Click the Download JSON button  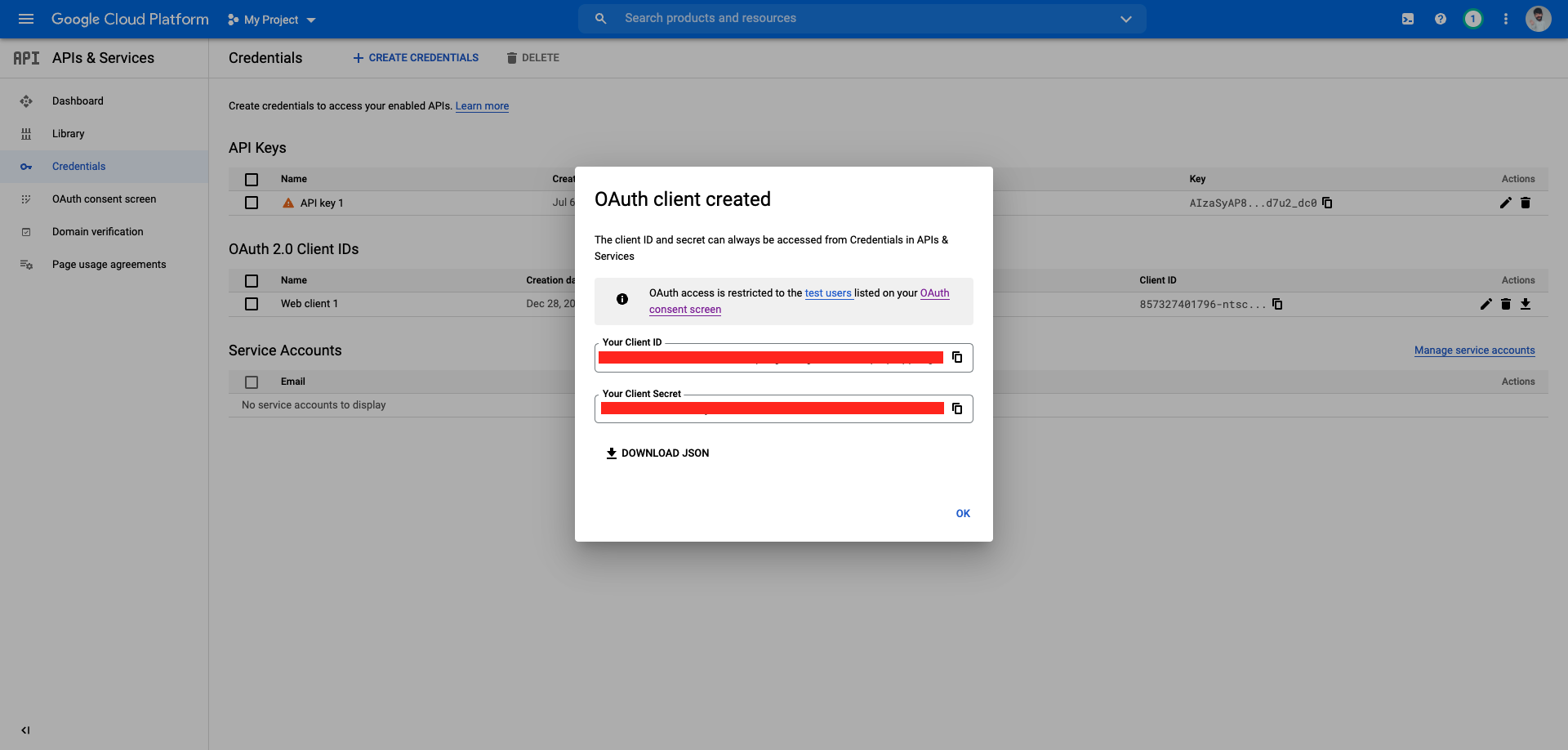657,453
